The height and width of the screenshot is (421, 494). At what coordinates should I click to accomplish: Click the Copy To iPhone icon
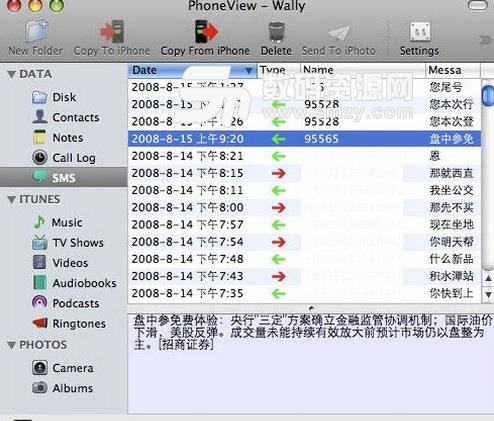pyautogui.click(x=112, y=32)
